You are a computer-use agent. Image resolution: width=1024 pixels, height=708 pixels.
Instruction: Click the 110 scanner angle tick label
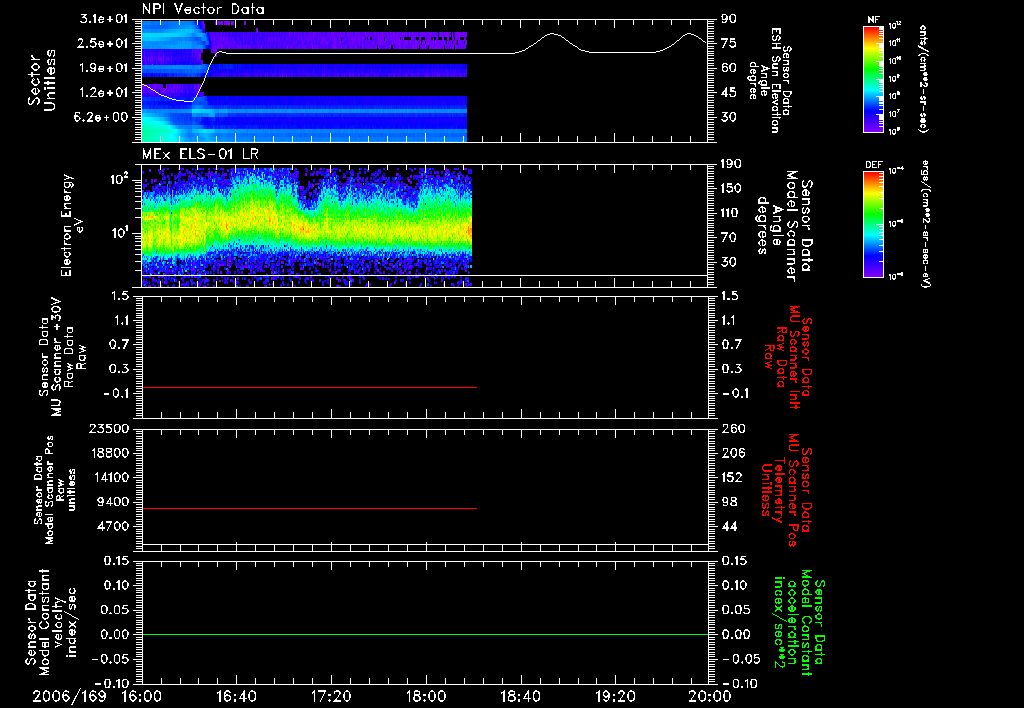[x=731, y=213]
